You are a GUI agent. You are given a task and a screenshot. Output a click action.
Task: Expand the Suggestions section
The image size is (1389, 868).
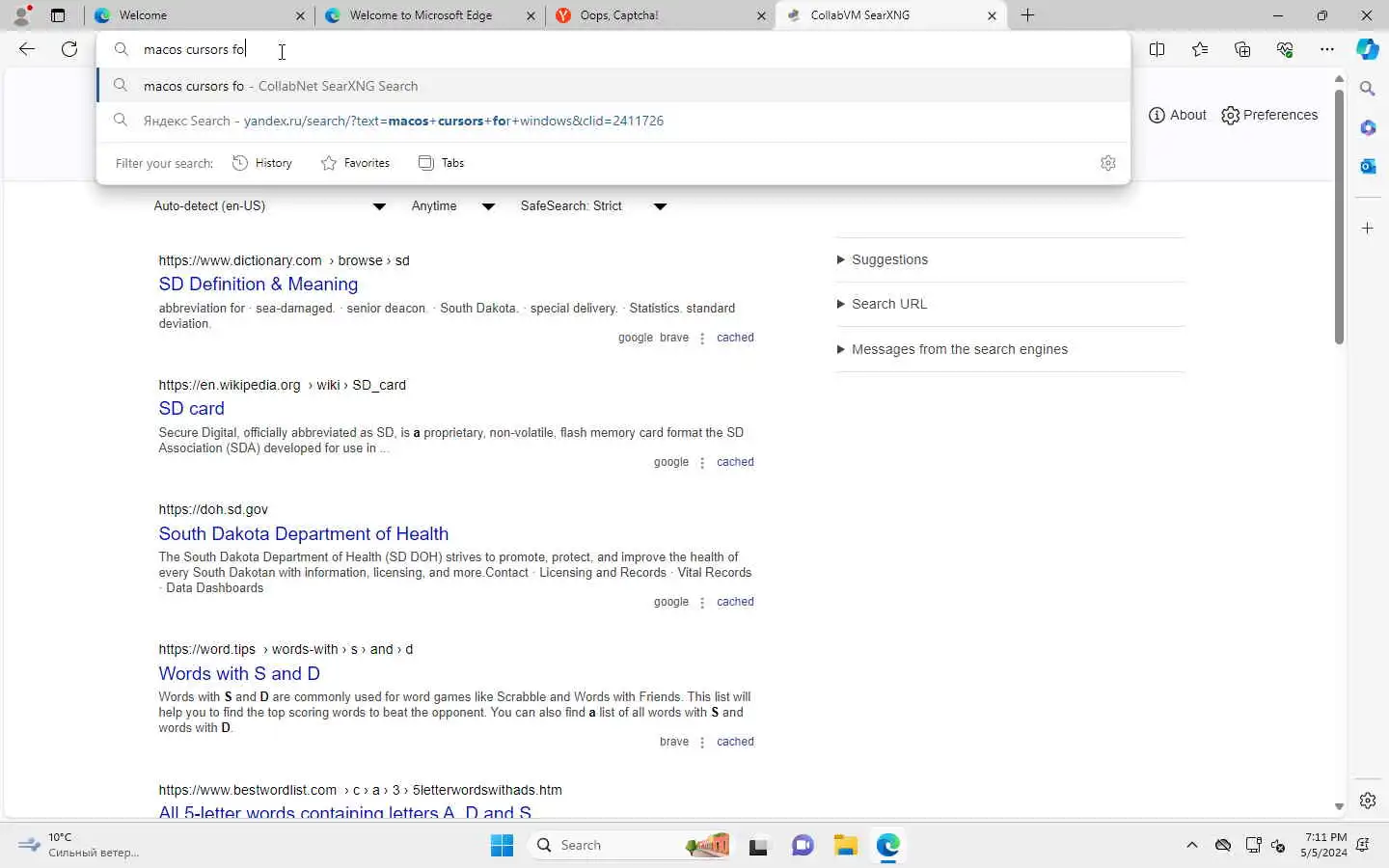(883, 259)
